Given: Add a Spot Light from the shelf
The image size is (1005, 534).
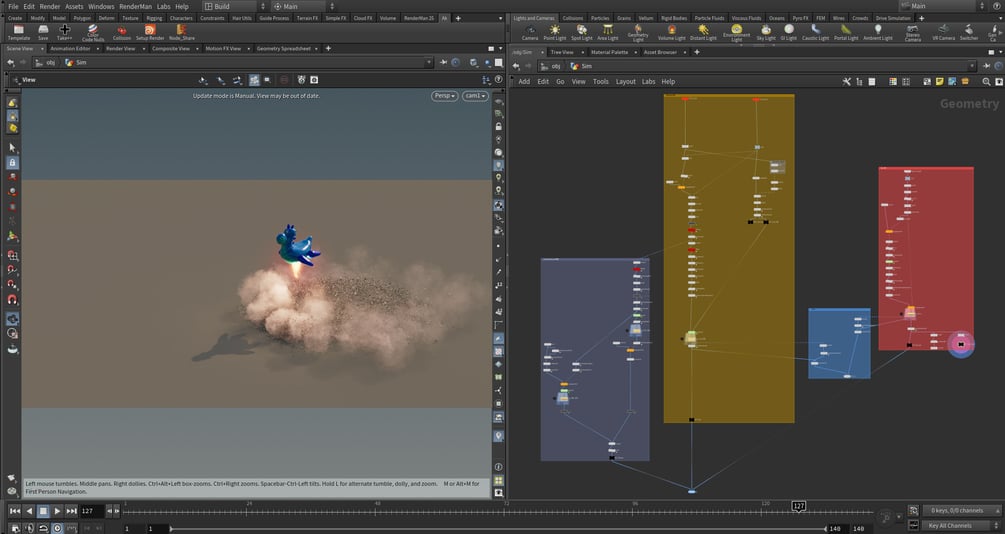Looking at the screenshot, I should click(581, 33).
